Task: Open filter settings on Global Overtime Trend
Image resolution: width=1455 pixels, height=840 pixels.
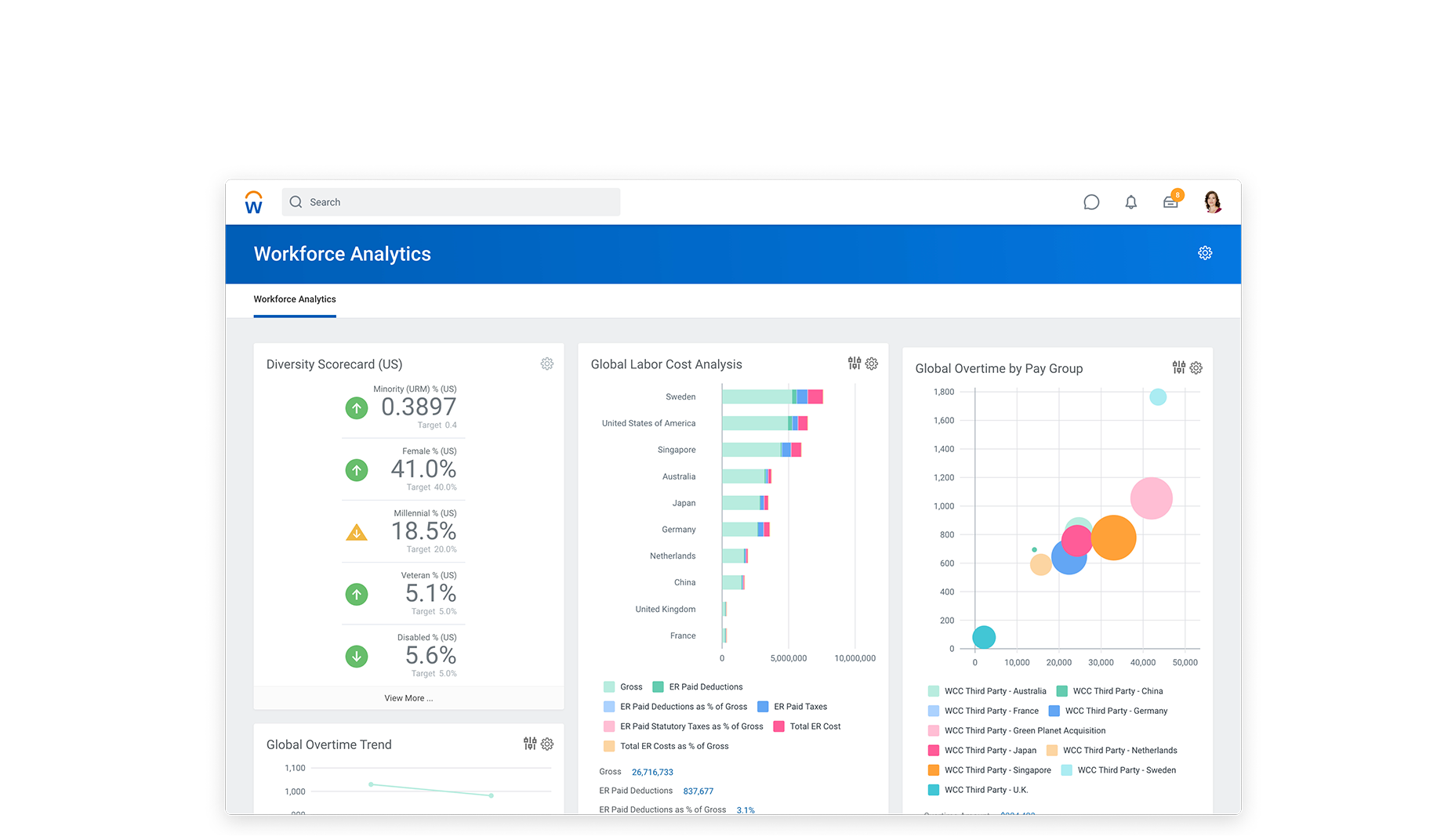Action: coord(528,744)
